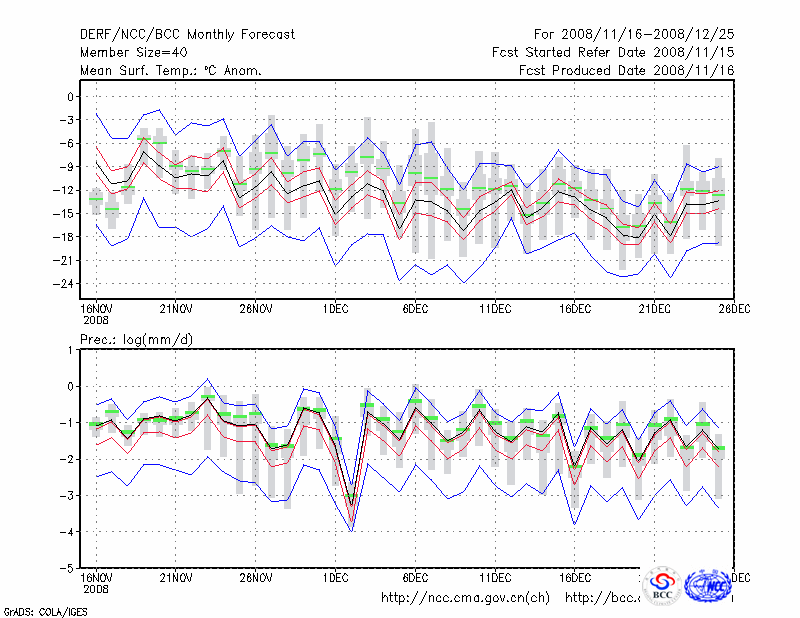Click 26DEC label on temperature chart axis
The image size is (800, 618).
coord(733,308)
